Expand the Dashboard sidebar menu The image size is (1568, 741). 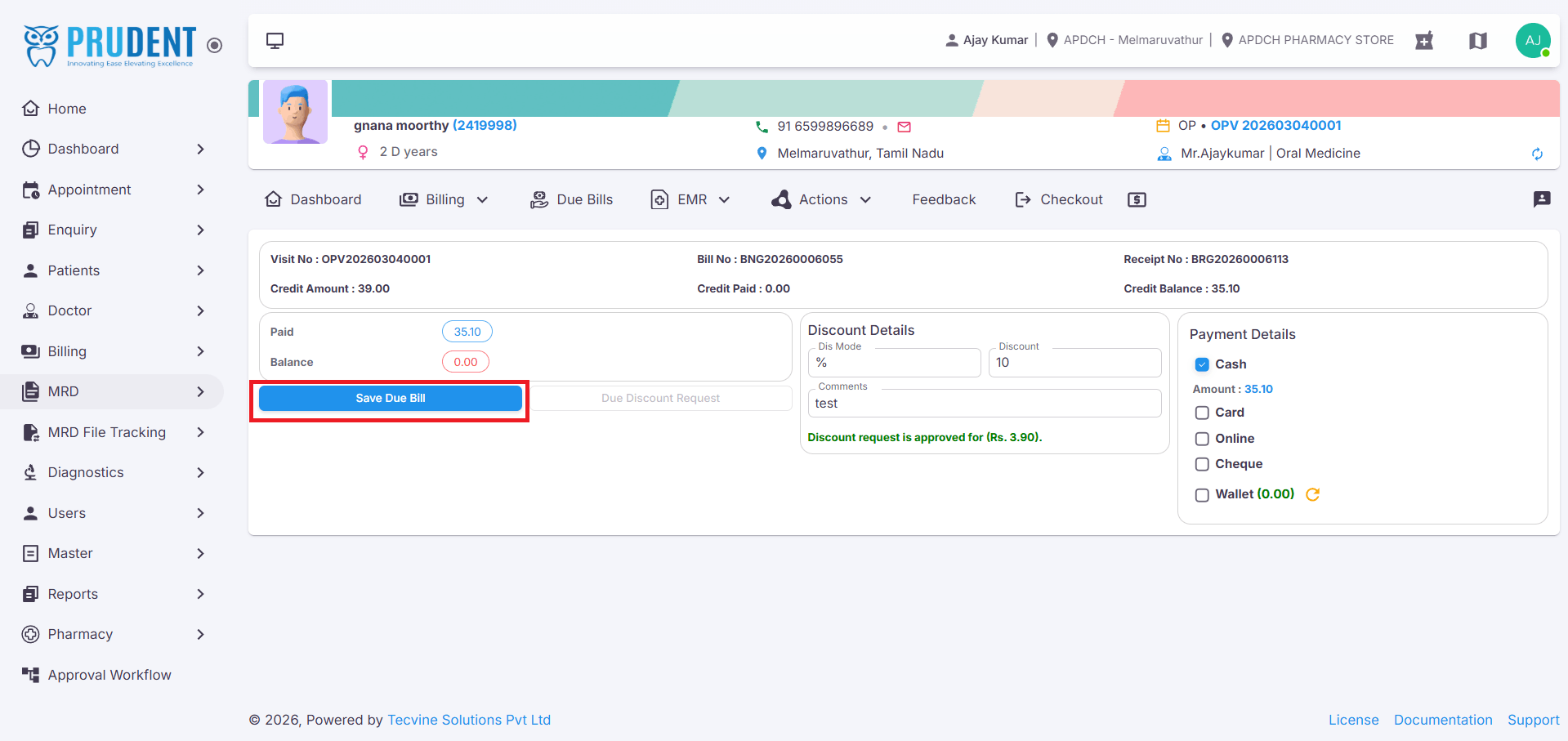tap(200, 149)
